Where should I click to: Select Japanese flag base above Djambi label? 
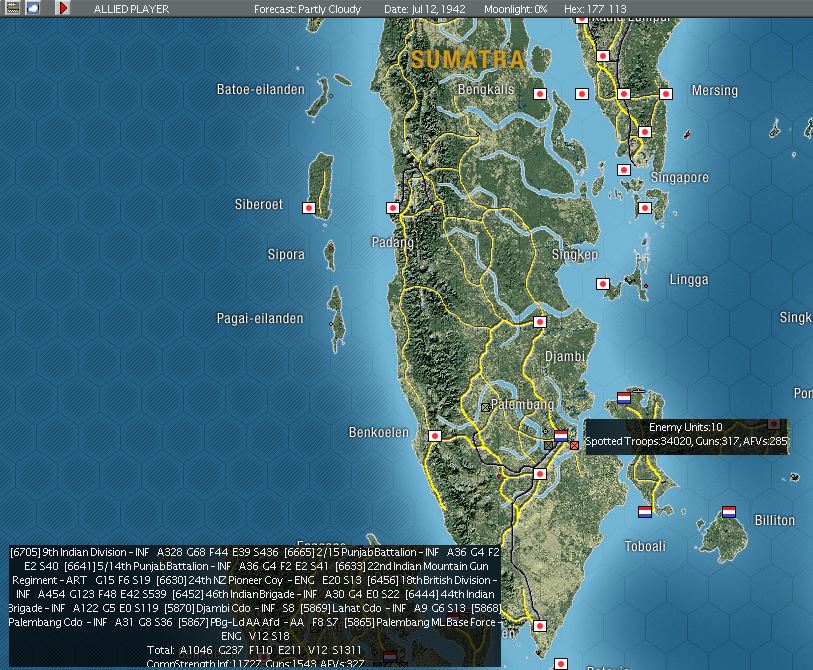(x=540, y=322)
